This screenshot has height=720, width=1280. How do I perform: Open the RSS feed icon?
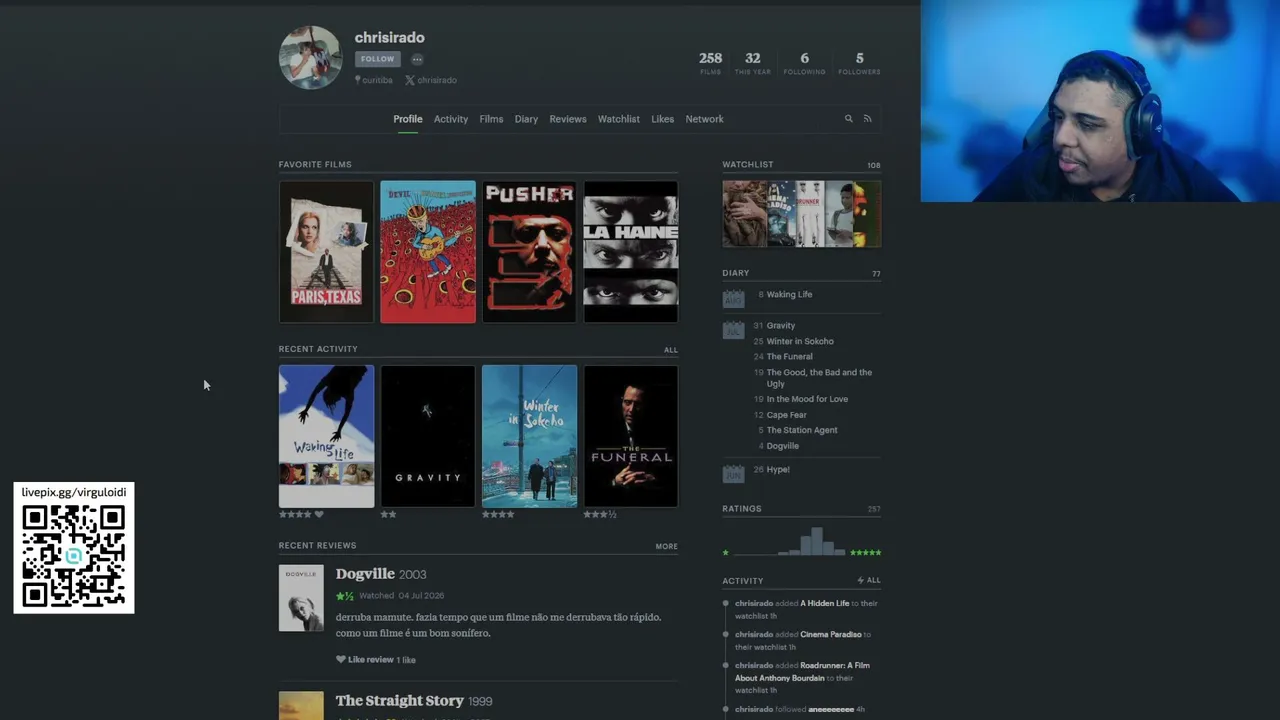868,119
